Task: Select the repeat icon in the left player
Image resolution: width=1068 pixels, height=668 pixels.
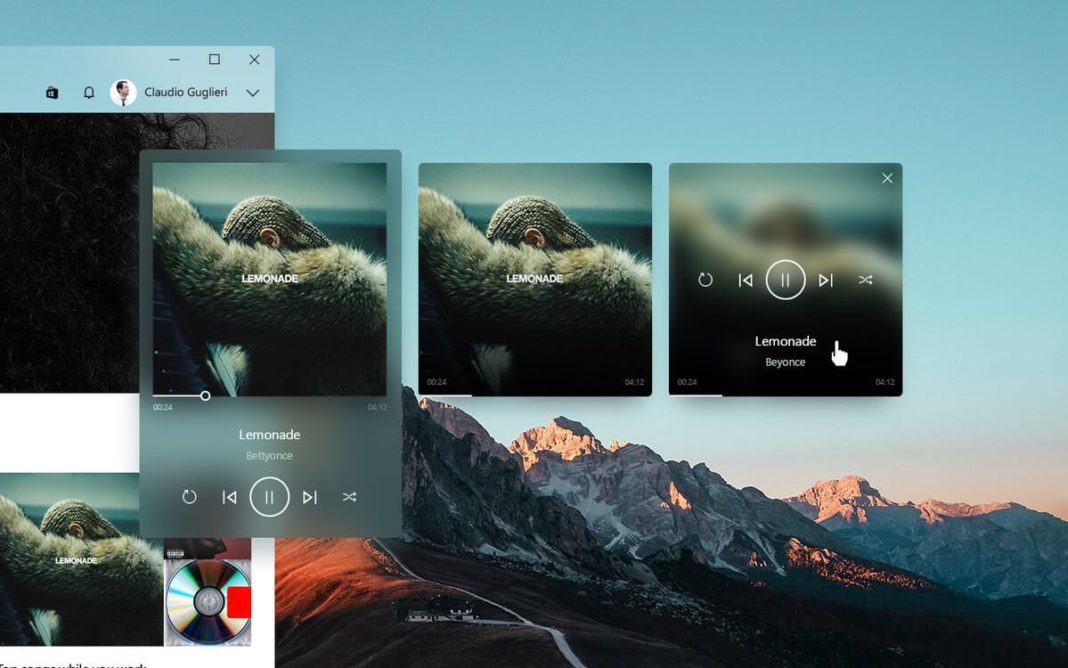Action: click(189, 496)
